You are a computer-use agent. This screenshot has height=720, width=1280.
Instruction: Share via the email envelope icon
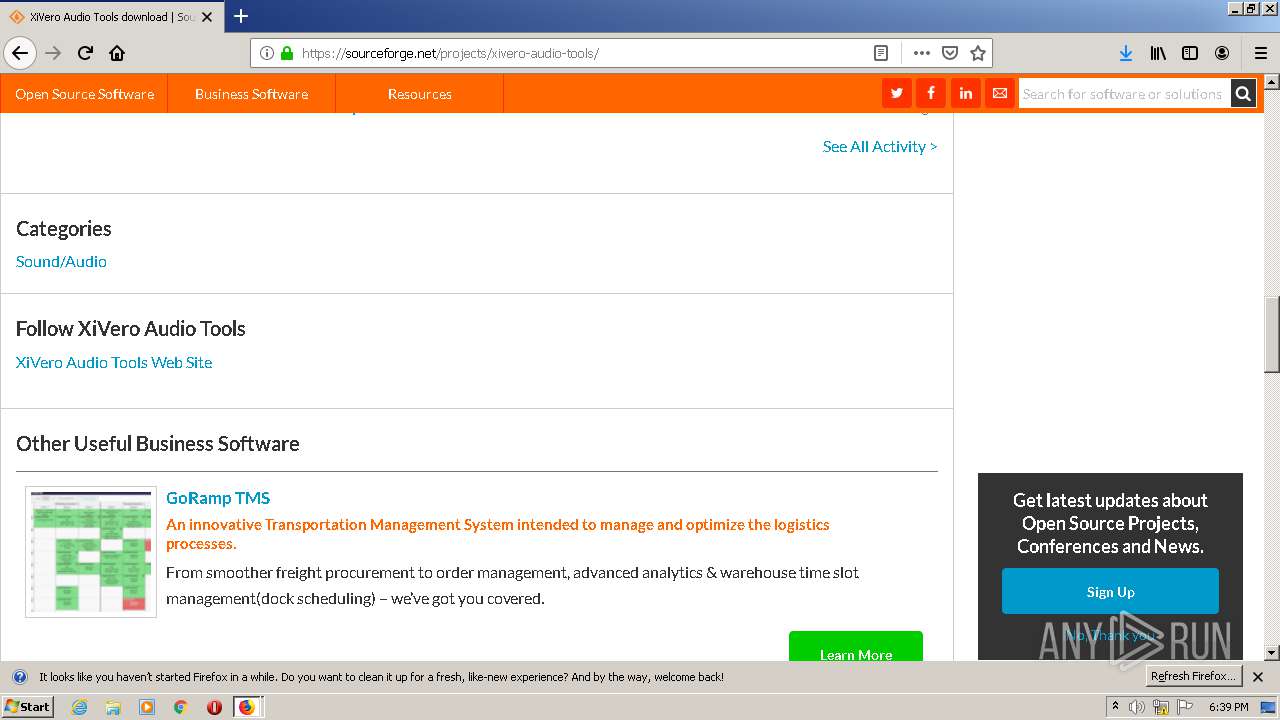pos(999,93)
